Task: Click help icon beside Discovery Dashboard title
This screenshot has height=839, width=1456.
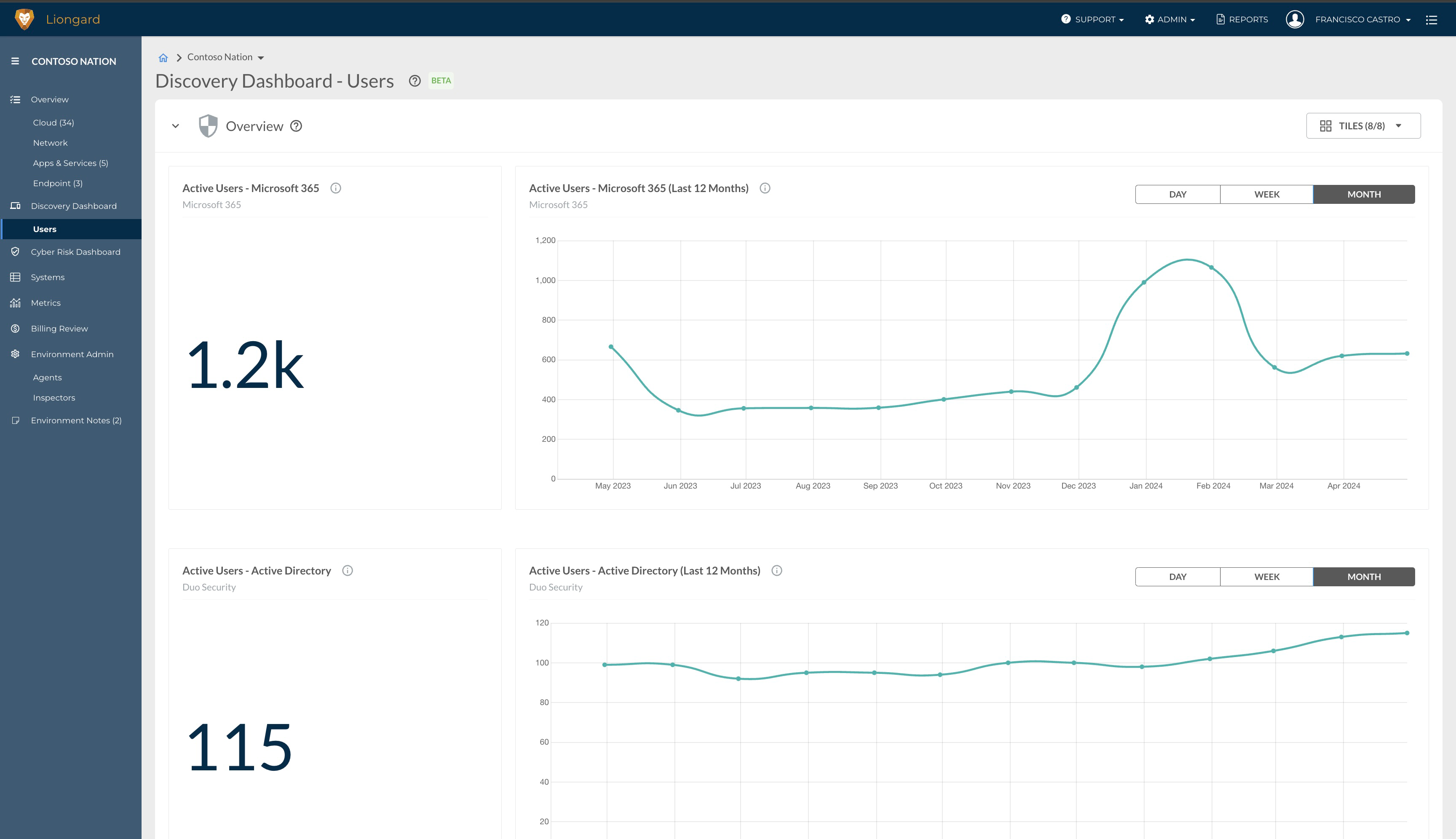Action: (415, 81)
